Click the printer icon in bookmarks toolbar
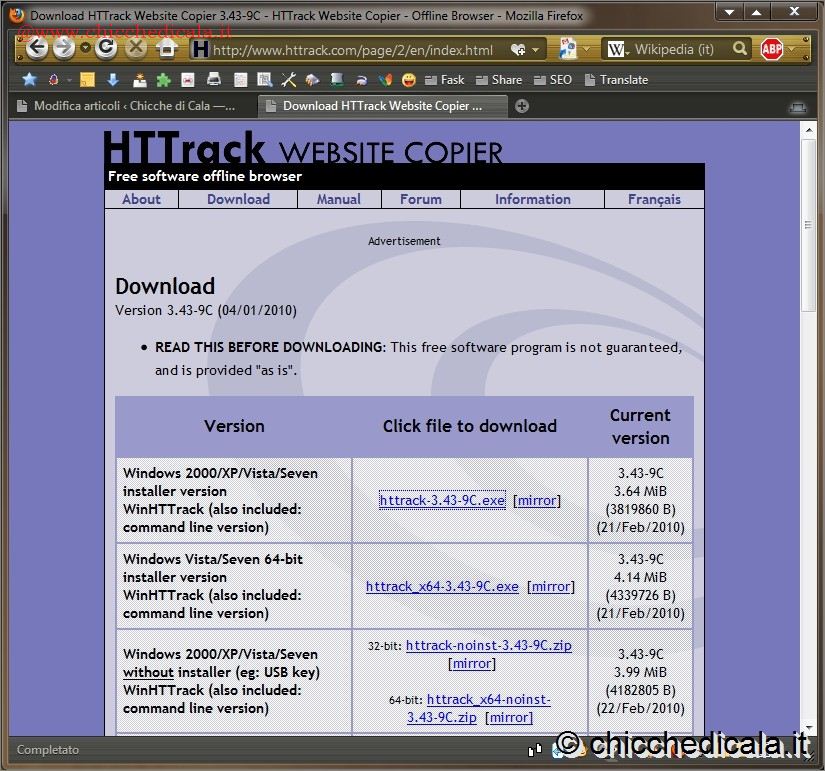Image resolution: width=825 pixels, height=771 pixels. [213, 80]
